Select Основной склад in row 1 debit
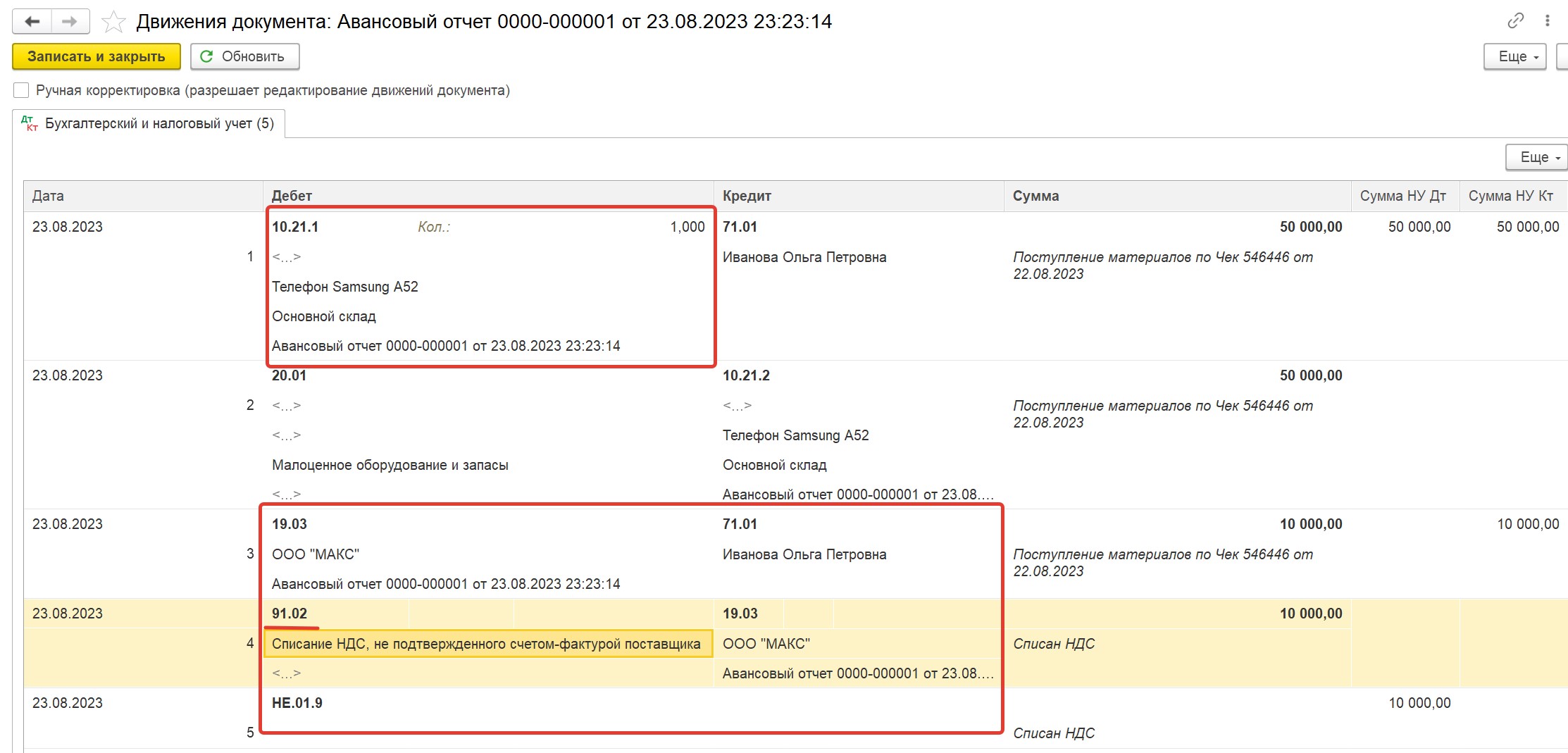1568x753 pixels. coord(324,316)
